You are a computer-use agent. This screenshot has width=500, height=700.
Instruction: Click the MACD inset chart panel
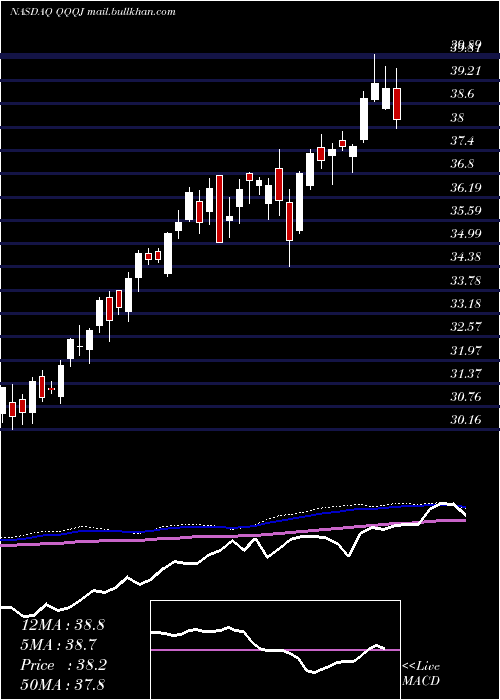click(275, 650)
